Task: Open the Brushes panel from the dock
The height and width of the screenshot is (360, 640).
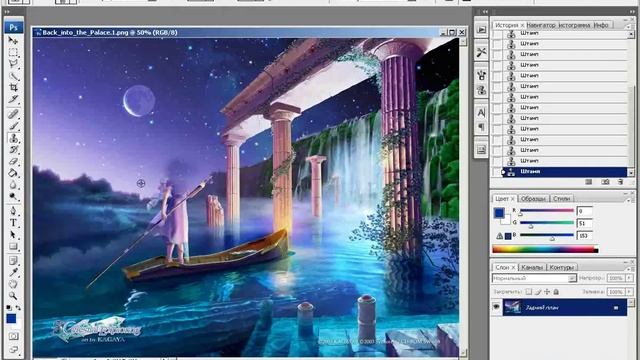Action: pos(481,75)
